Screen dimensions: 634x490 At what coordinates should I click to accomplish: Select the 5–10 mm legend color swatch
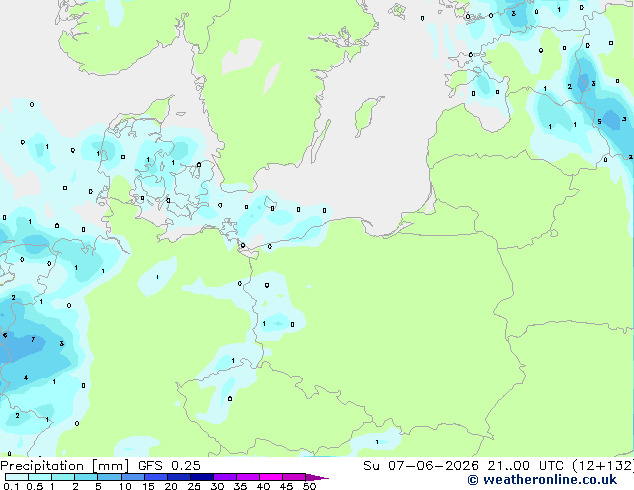109,477
